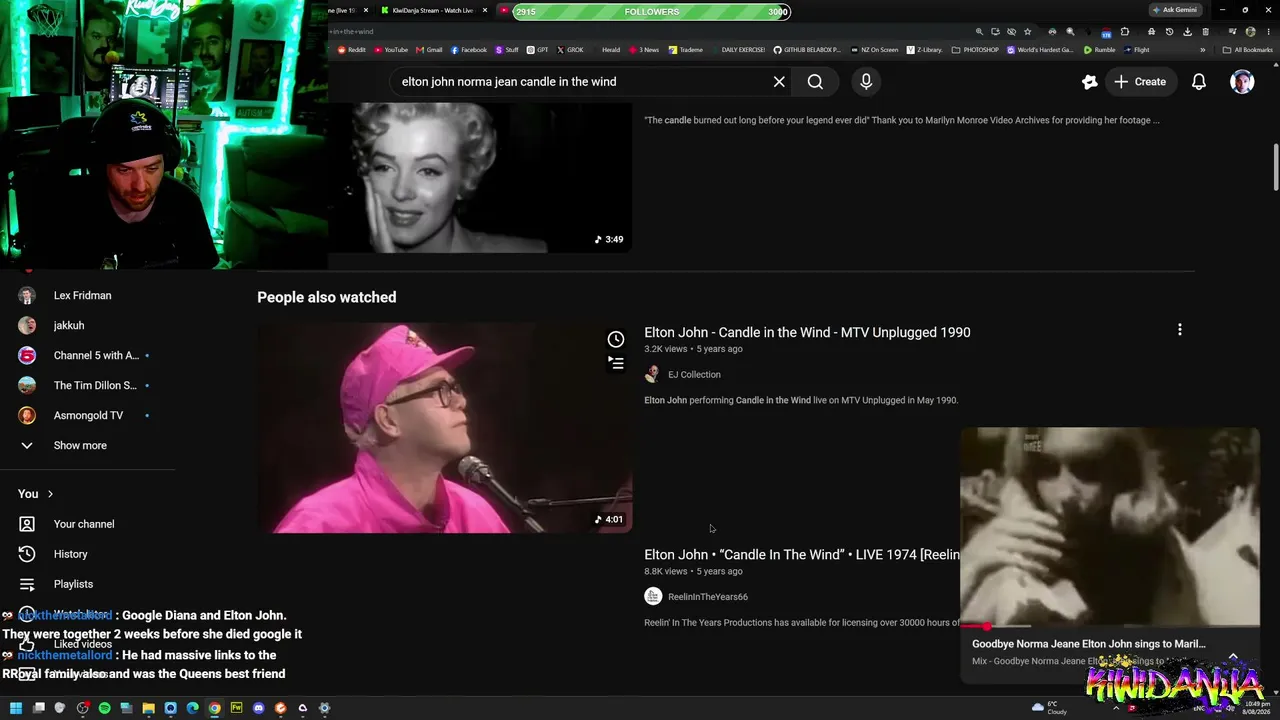Image resolution: width=1280 pixels, height=720 pixels.
Task: Expand the You section in sidebar
Action: point(36,494)
